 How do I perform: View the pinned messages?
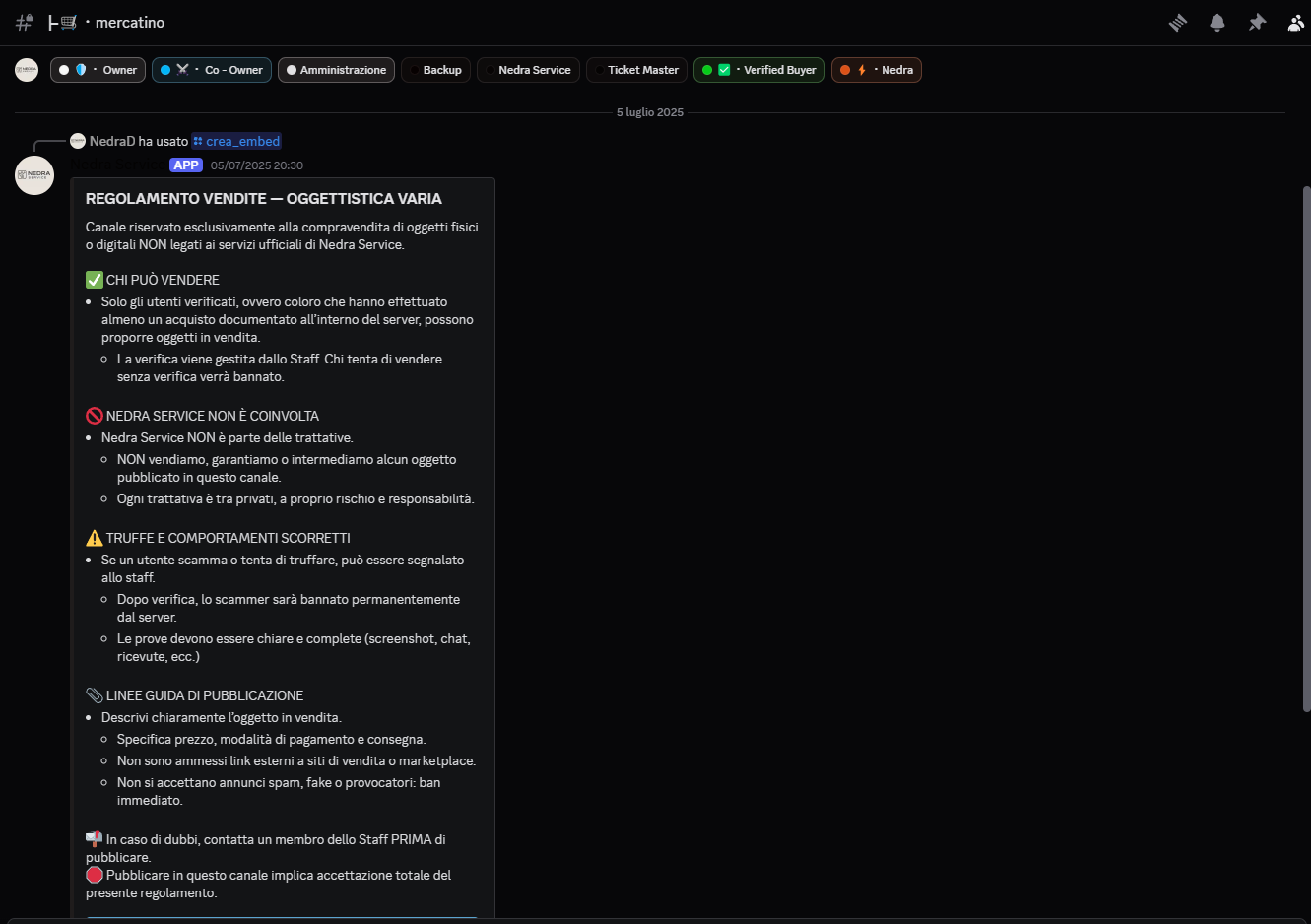[x=1257, y=22]
